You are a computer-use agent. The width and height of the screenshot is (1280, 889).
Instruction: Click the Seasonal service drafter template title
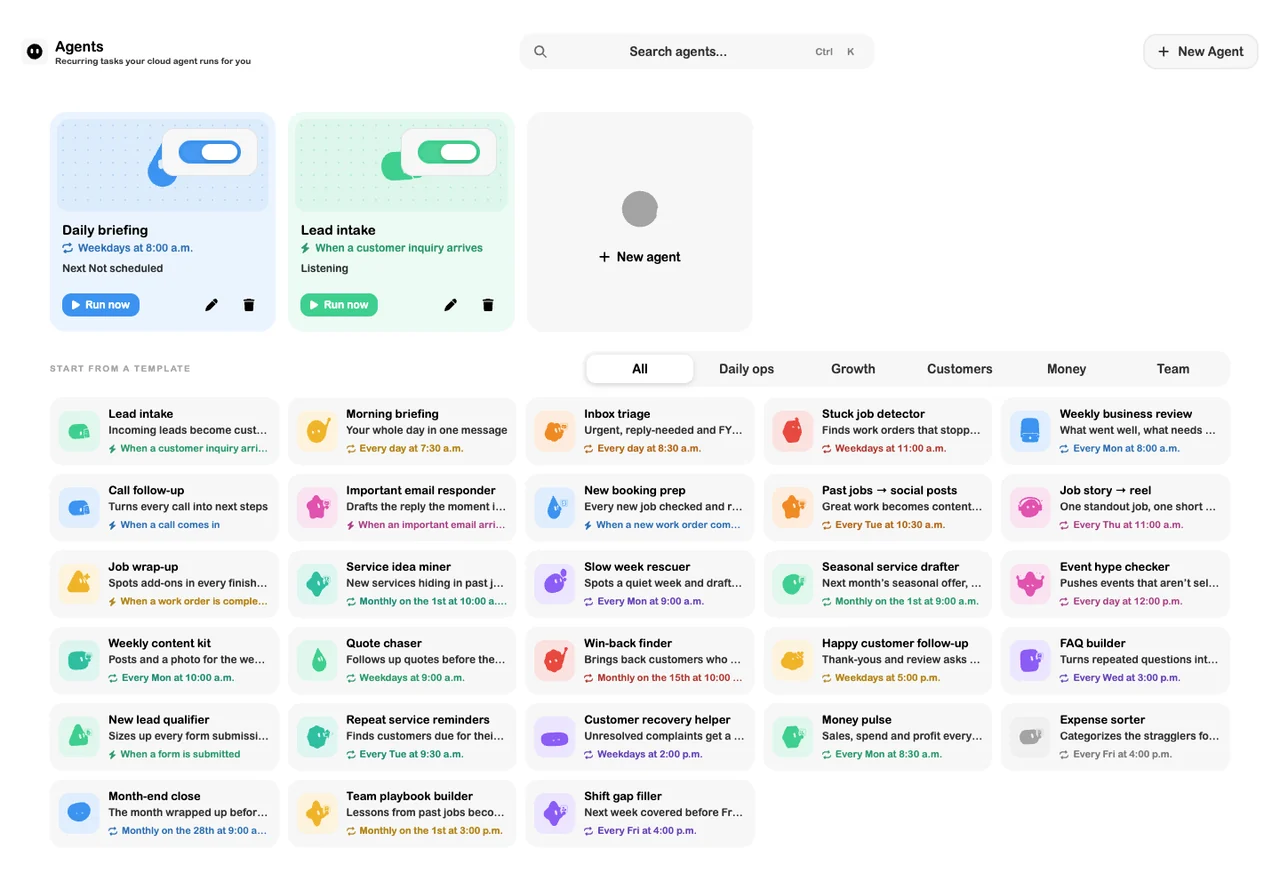890,567
